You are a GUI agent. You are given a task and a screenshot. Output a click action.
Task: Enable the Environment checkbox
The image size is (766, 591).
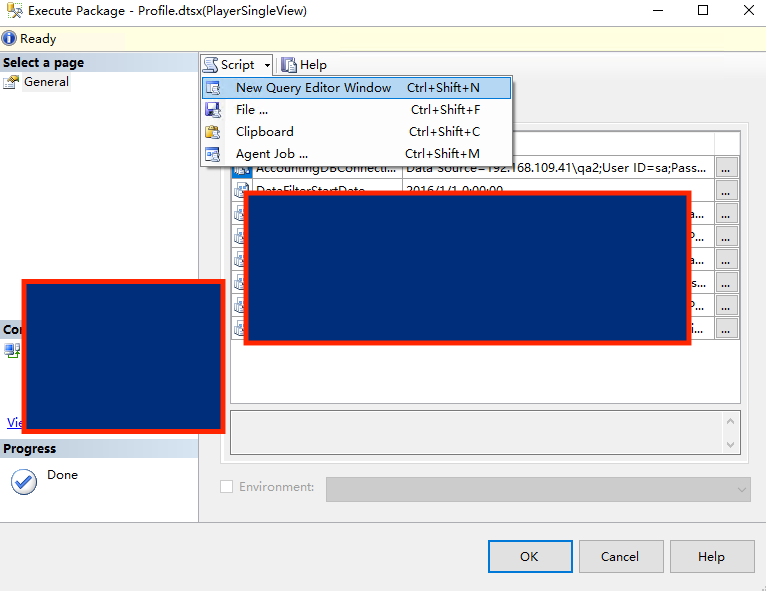point(227,487)
